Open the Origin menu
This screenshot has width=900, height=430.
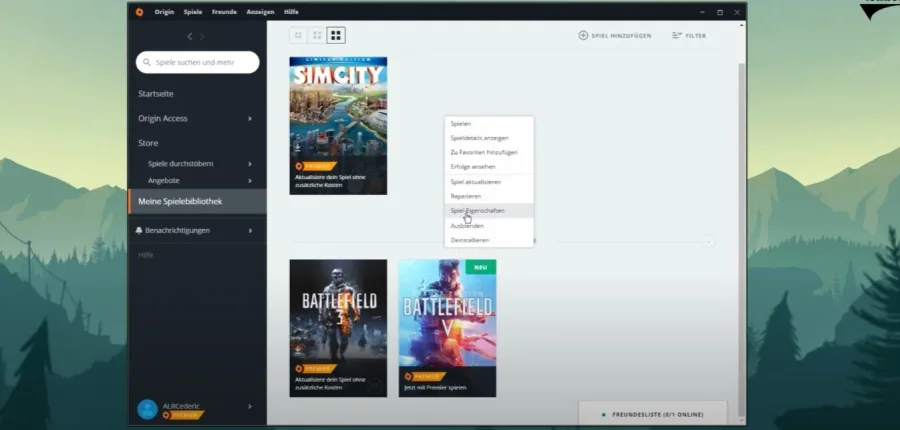164,11
